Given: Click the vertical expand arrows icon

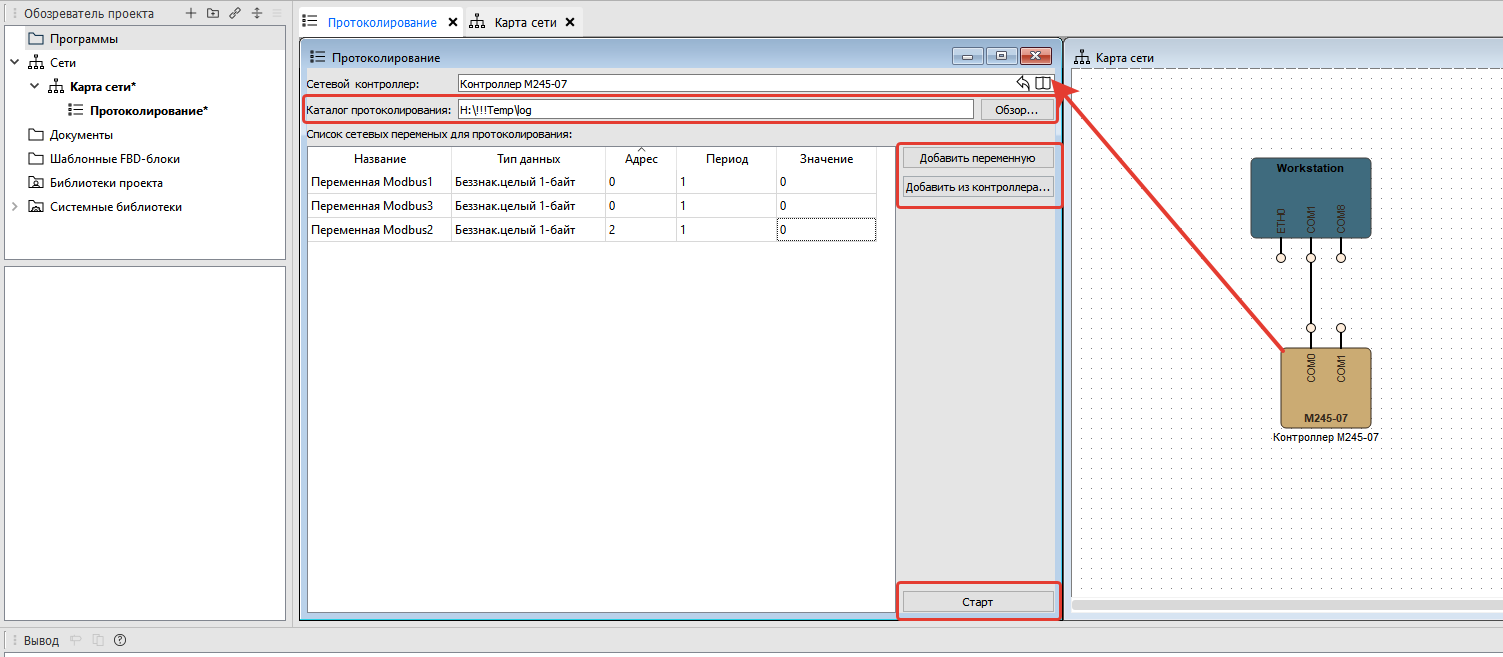Looking at the screenshot, I should pyautogui.click(x=256, y=14).
